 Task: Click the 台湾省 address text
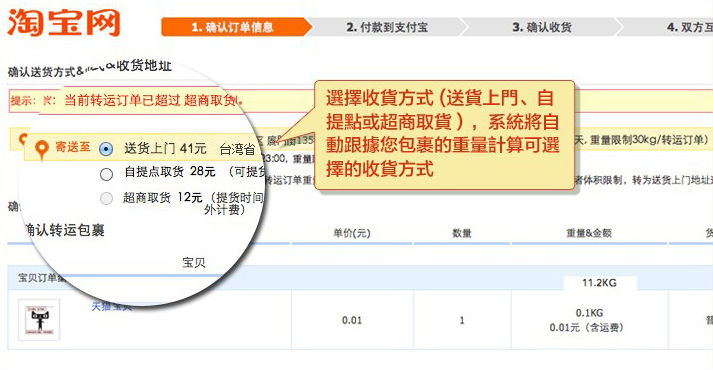(237, 149)
